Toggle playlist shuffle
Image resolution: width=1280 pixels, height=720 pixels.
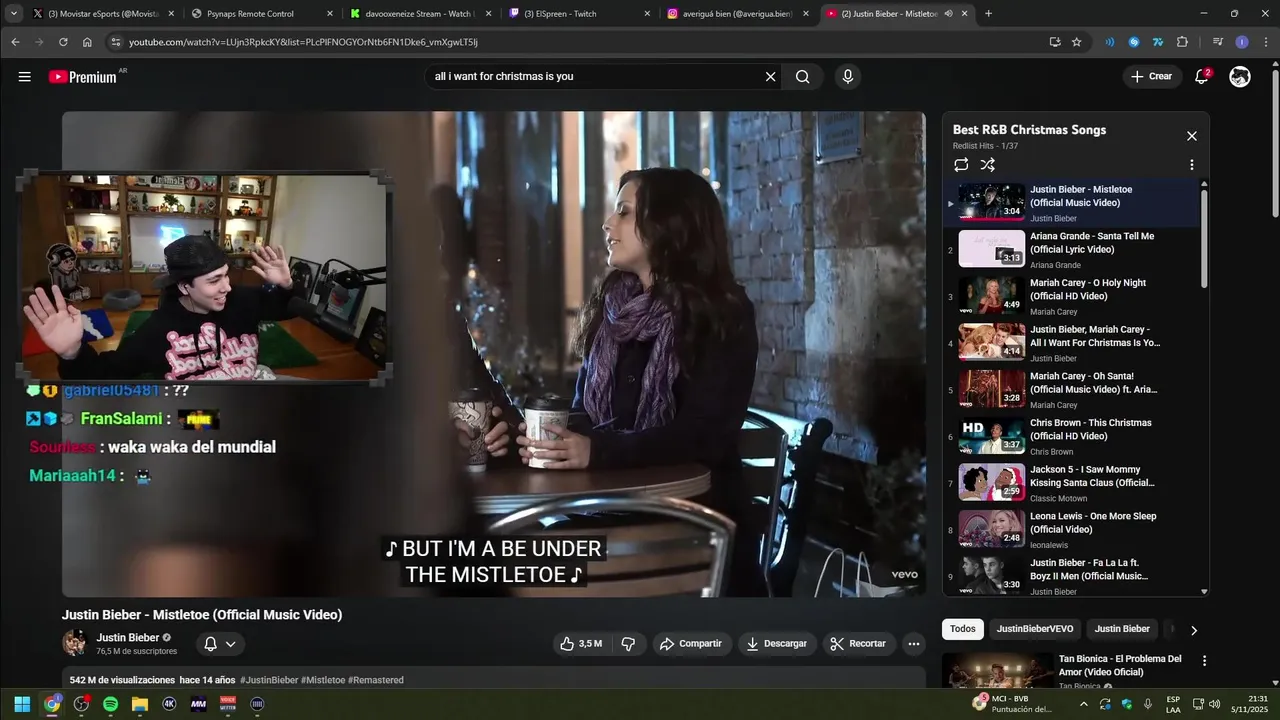click(988, 165)
